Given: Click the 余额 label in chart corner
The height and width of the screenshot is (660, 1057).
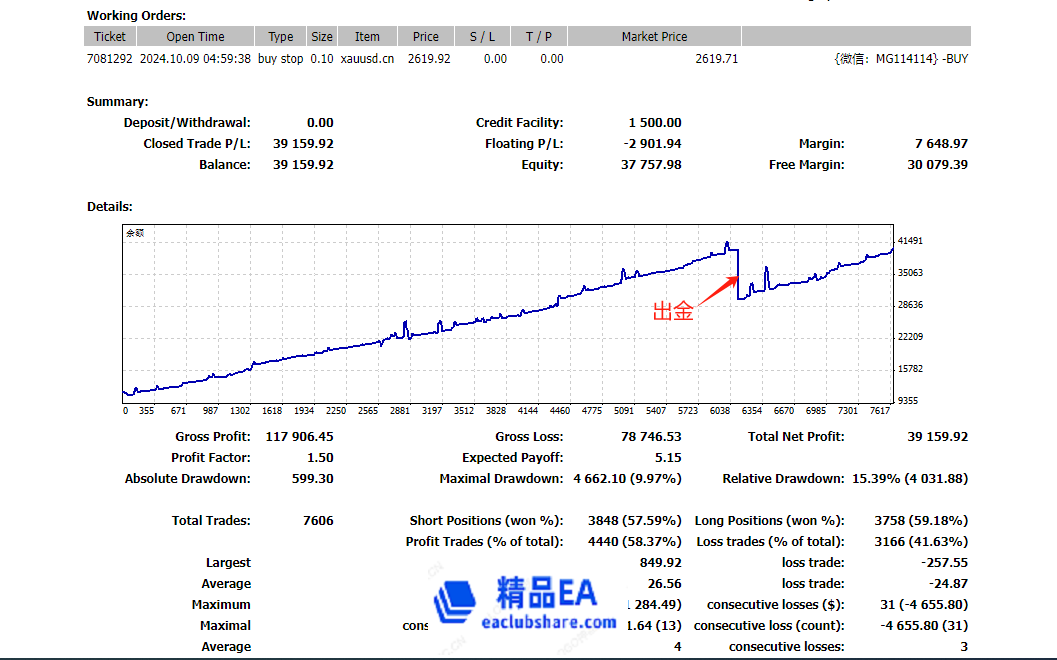Looking at the screenshot, I should click(x=135, y=233).
